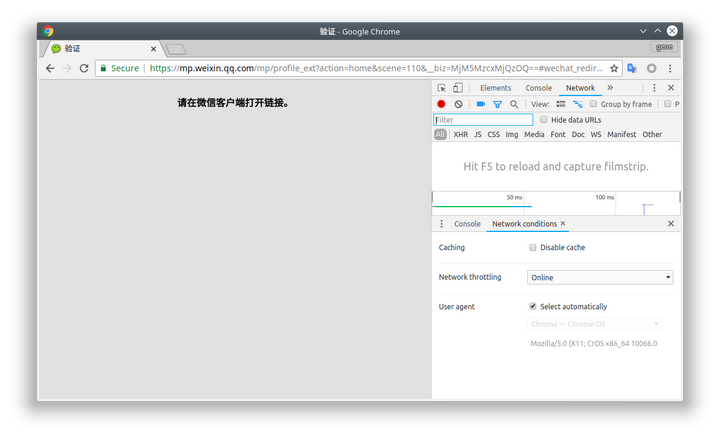Switch to the top Console tab
The image size is (720, 438).
pyautogui.click(x=539, y=88)
